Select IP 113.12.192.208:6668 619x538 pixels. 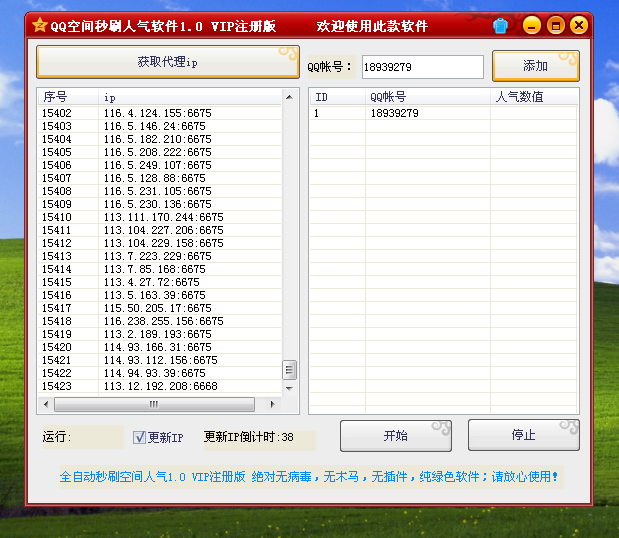click(x=159, y=387)
